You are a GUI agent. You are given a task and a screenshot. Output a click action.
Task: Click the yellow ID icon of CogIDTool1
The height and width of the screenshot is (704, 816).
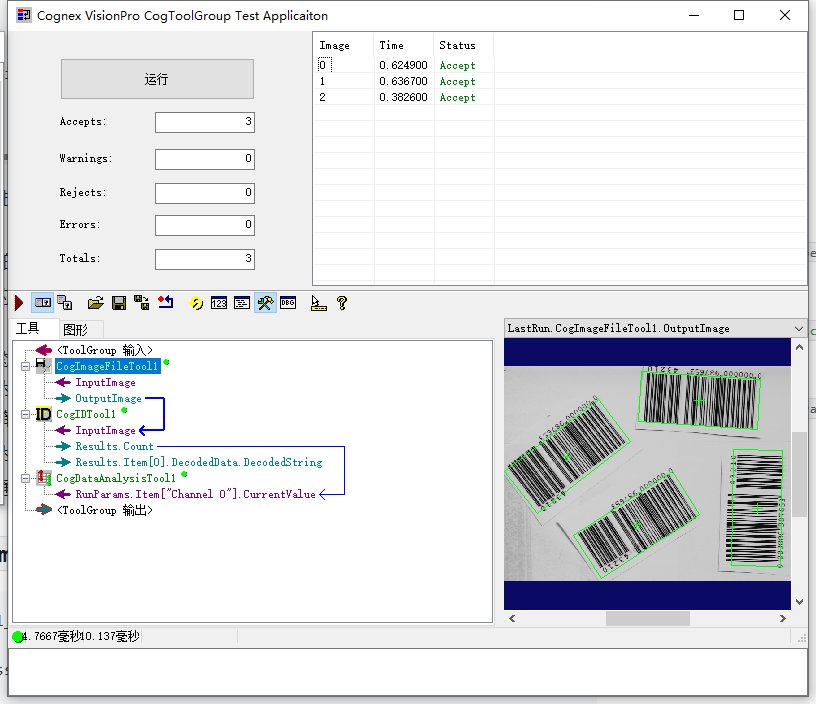click(43, 414)
